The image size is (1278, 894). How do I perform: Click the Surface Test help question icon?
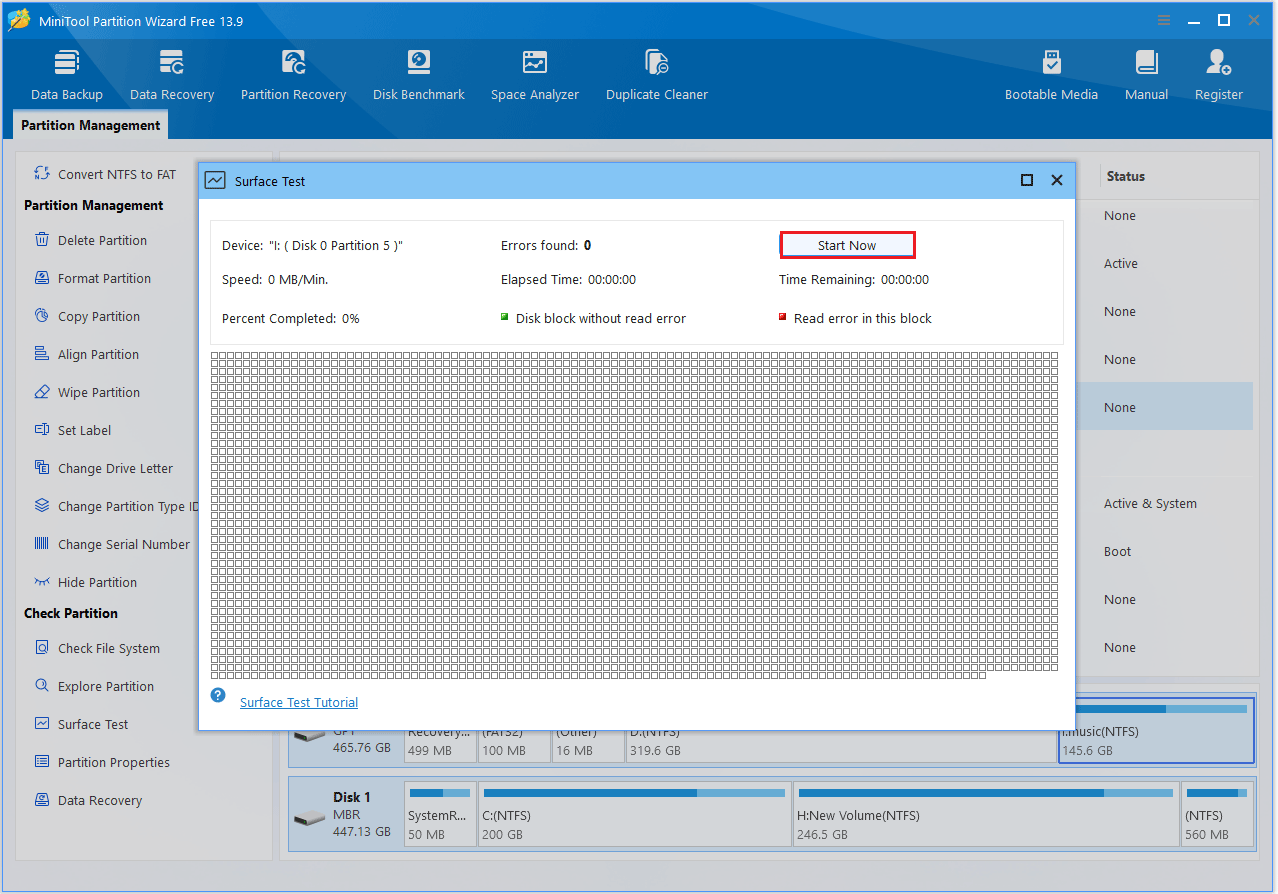[x=218, y=695]
